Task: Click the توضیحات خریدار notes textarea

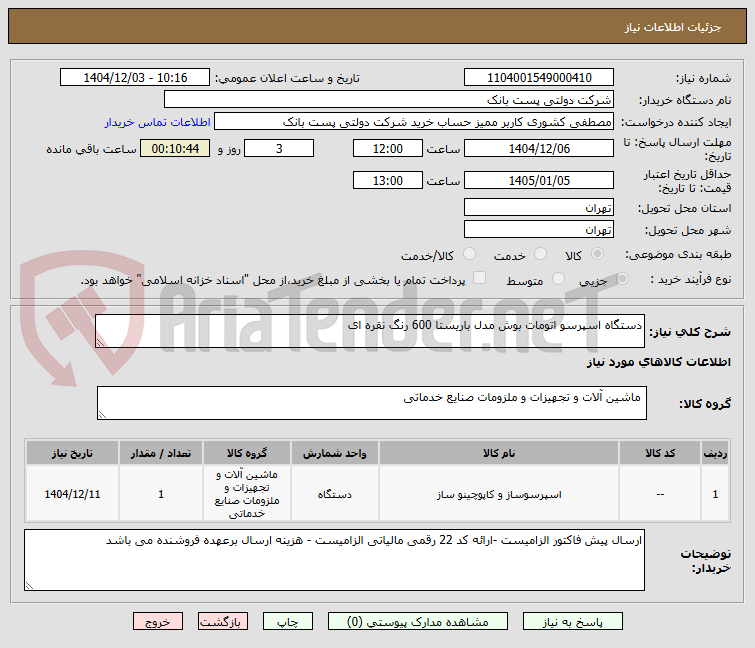Action: coord(334,560)
